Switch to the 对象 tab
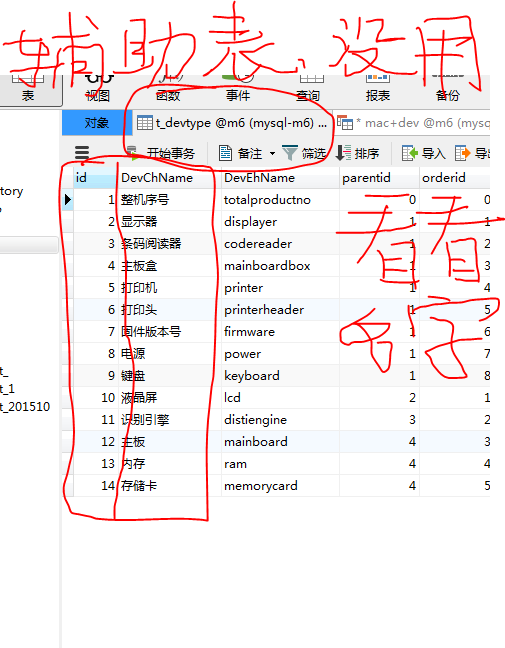This screenshot has width=505, height=648. pos(97,123)
